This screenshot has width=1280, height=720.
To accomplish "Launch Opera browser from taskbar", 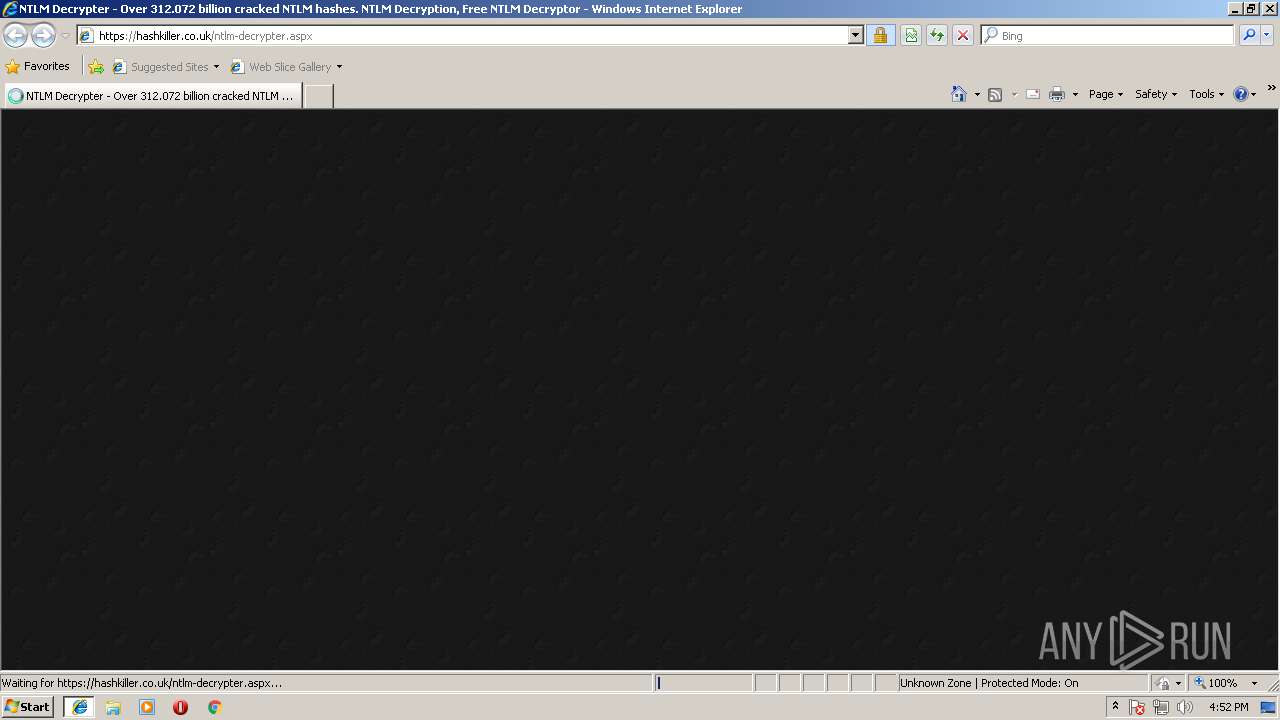I will pos(180,707).
